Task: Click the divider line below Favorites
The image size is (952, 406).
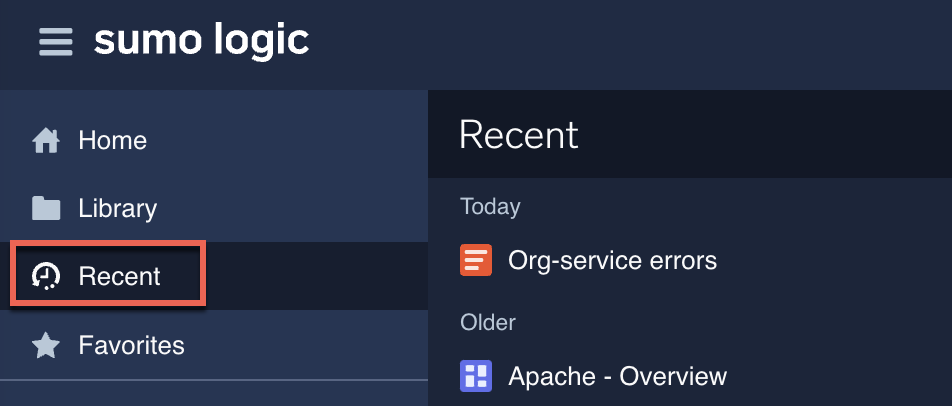Action: [214, 380]
